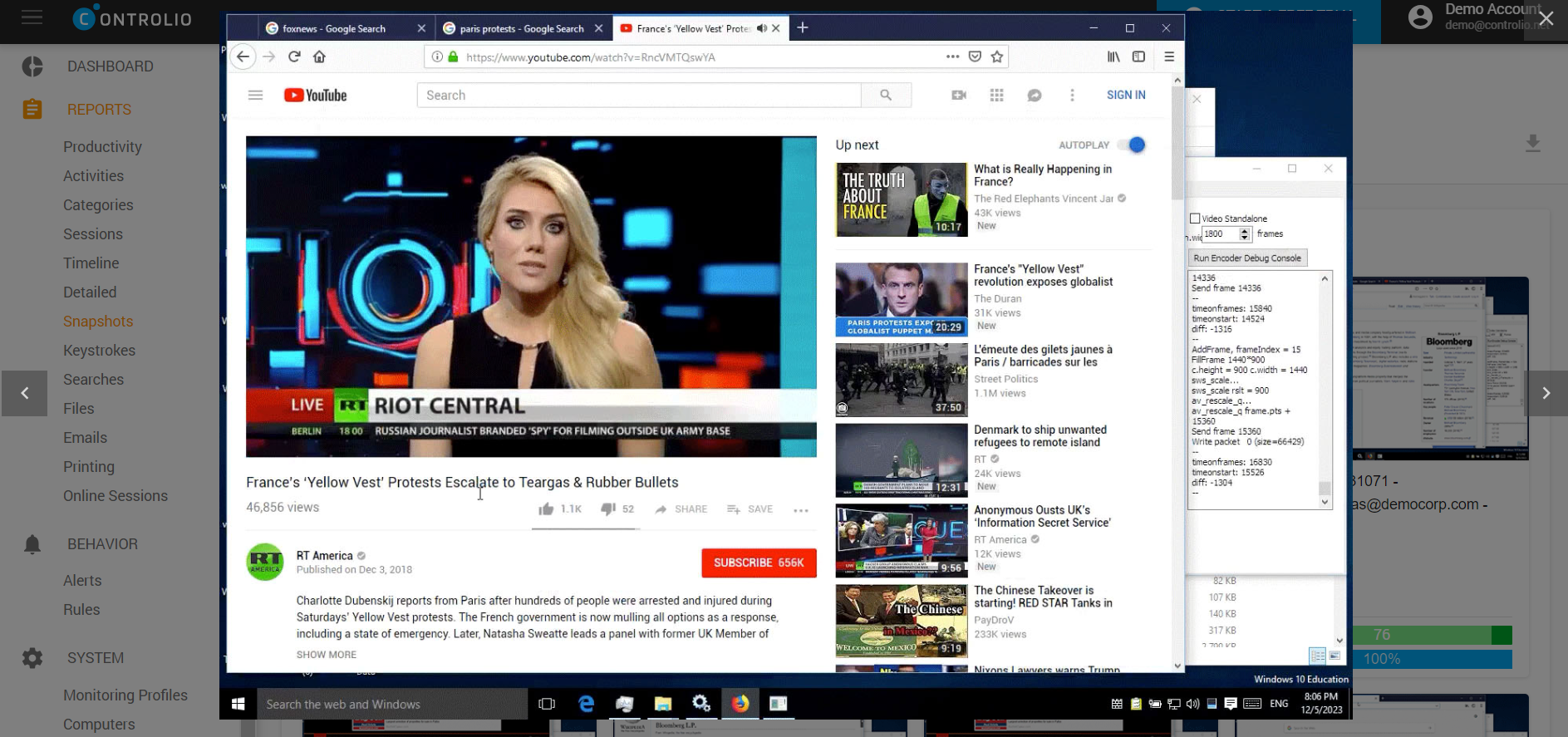Check the Video Standalone checkbox
Screen dimensions: 1568x737
click(1195, 219)
